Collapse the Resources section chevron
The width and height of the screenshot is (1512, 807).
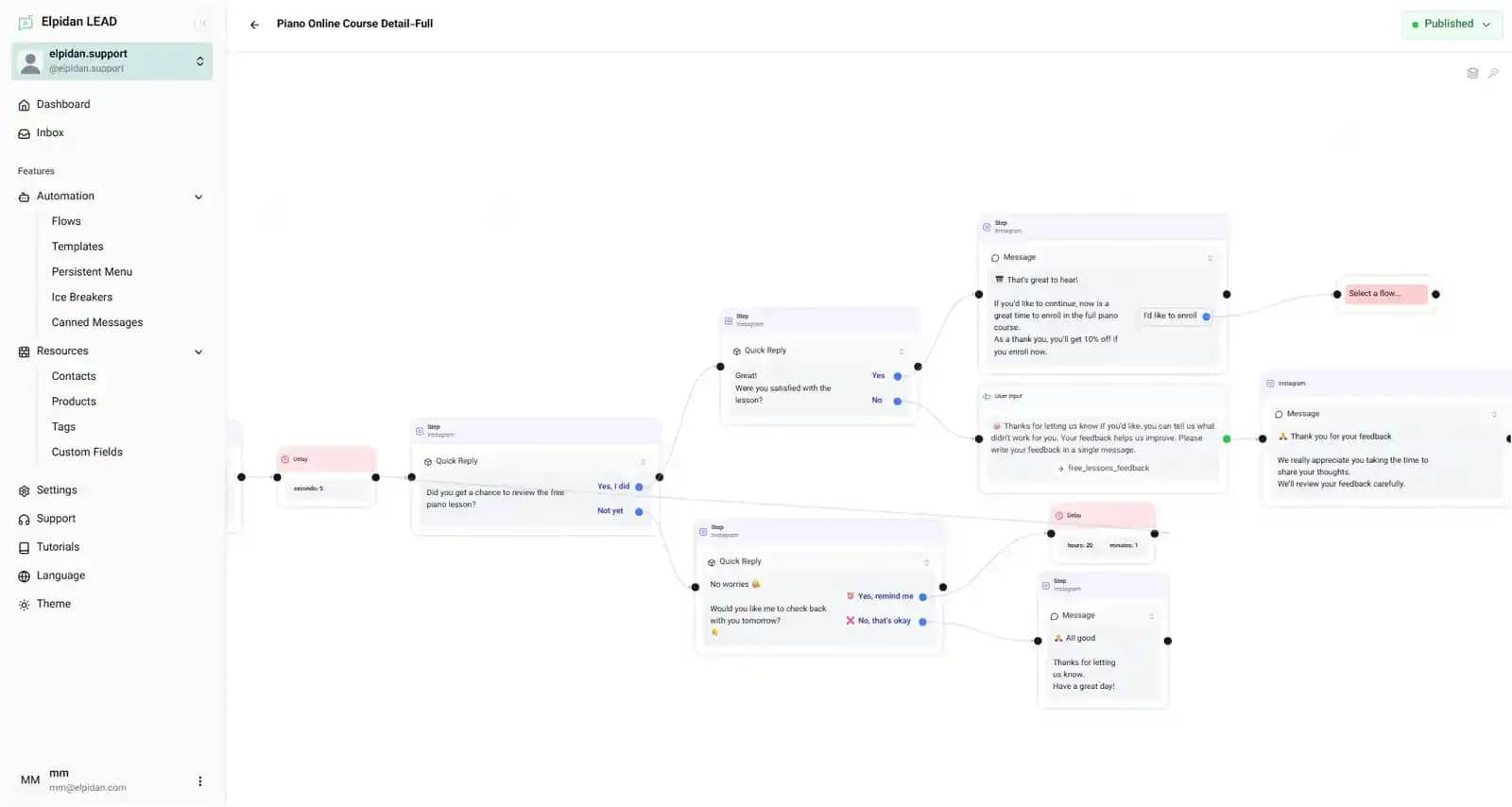[x=198, y=352]
